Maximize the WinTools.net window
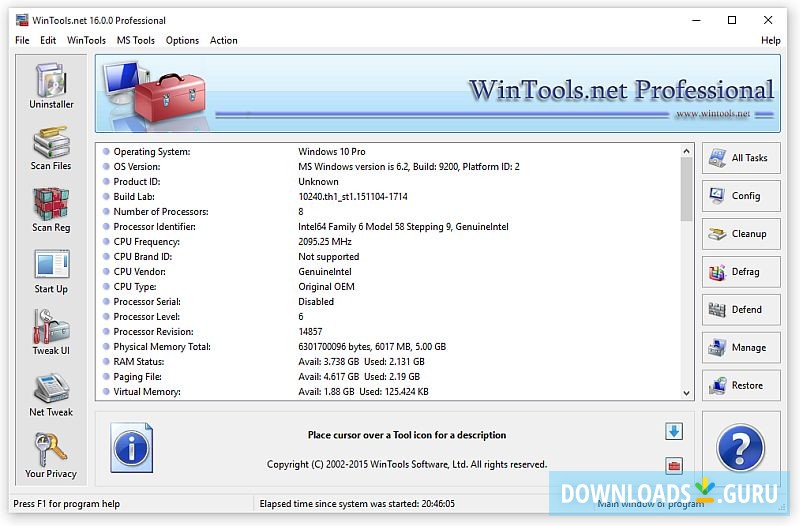 pyautogui.click(x=732, y=20)
